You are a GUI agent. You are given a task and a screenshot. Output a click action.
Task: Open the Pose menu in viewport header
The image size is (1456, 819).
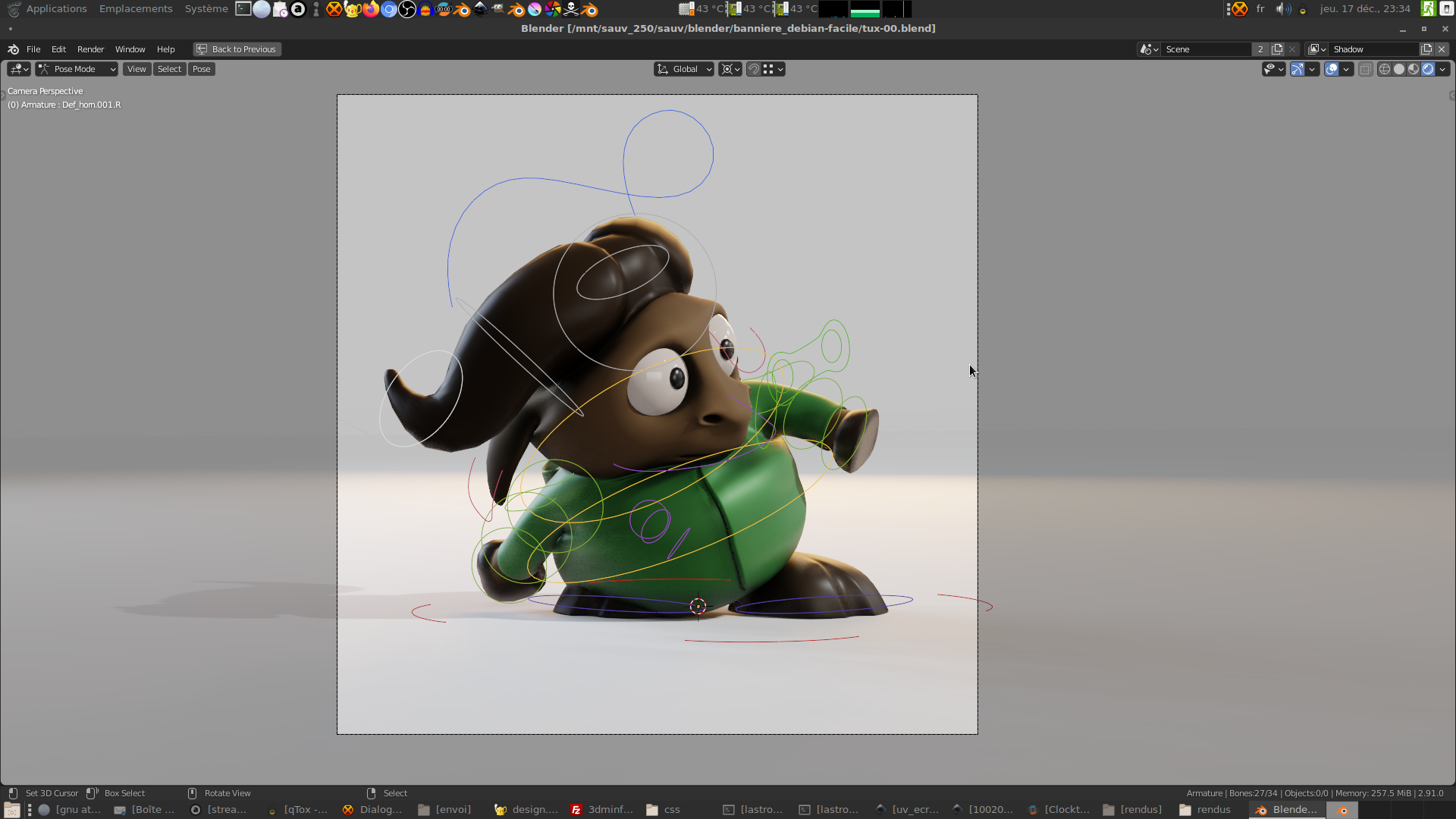tap(201, 69)
